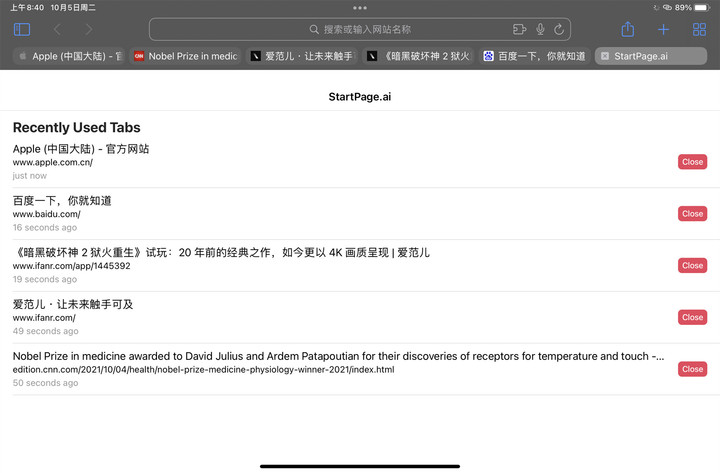Close the Apple (中国大陆) recent entry

tap(692, 162)
